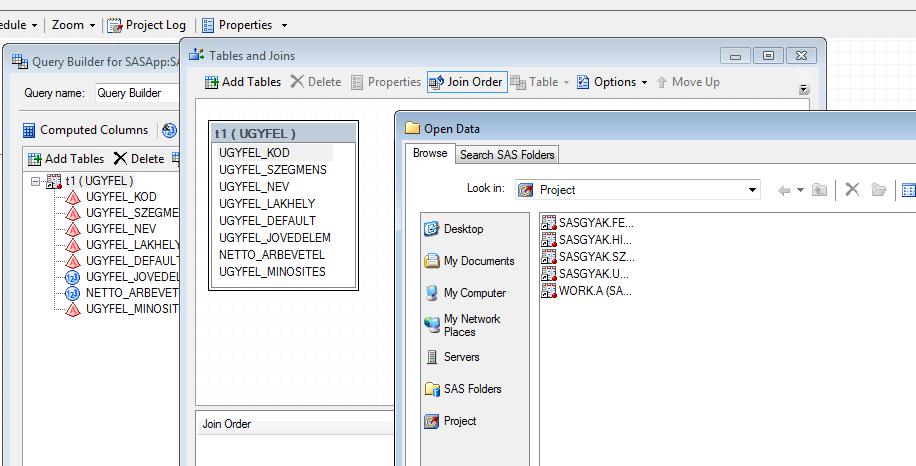This screenshot has width=916, height=466.
Task: Select UGYFEL_JOVEDELEM in t1 table box
Action: click(x=275, y=238)
